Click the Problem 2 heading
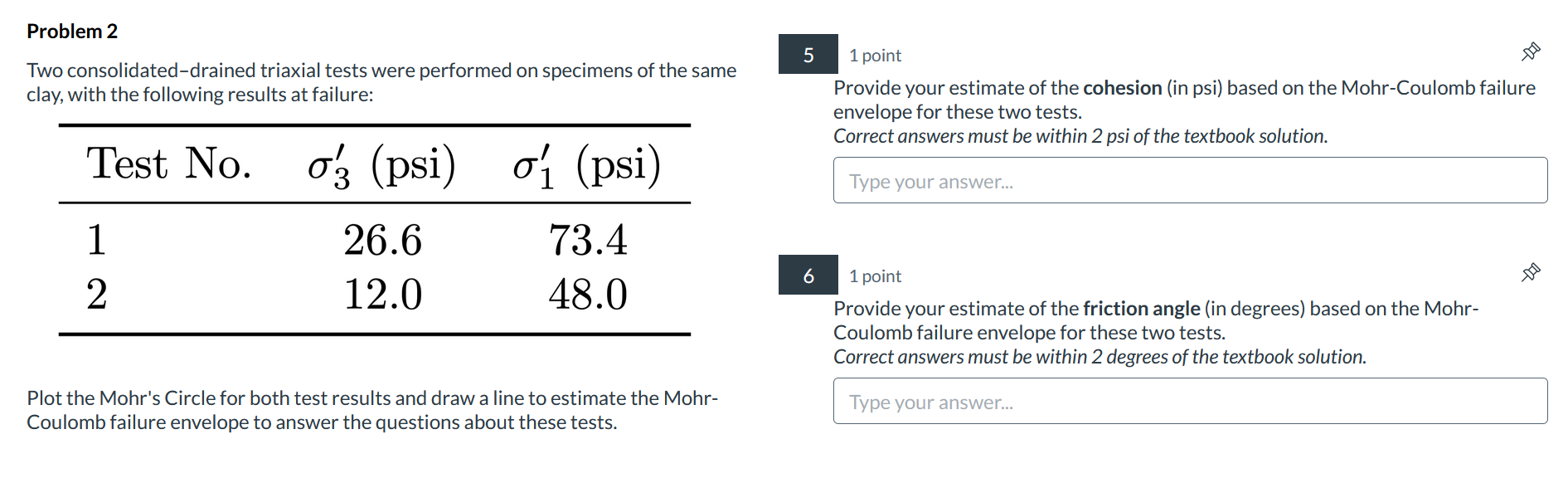 [71, 31]
